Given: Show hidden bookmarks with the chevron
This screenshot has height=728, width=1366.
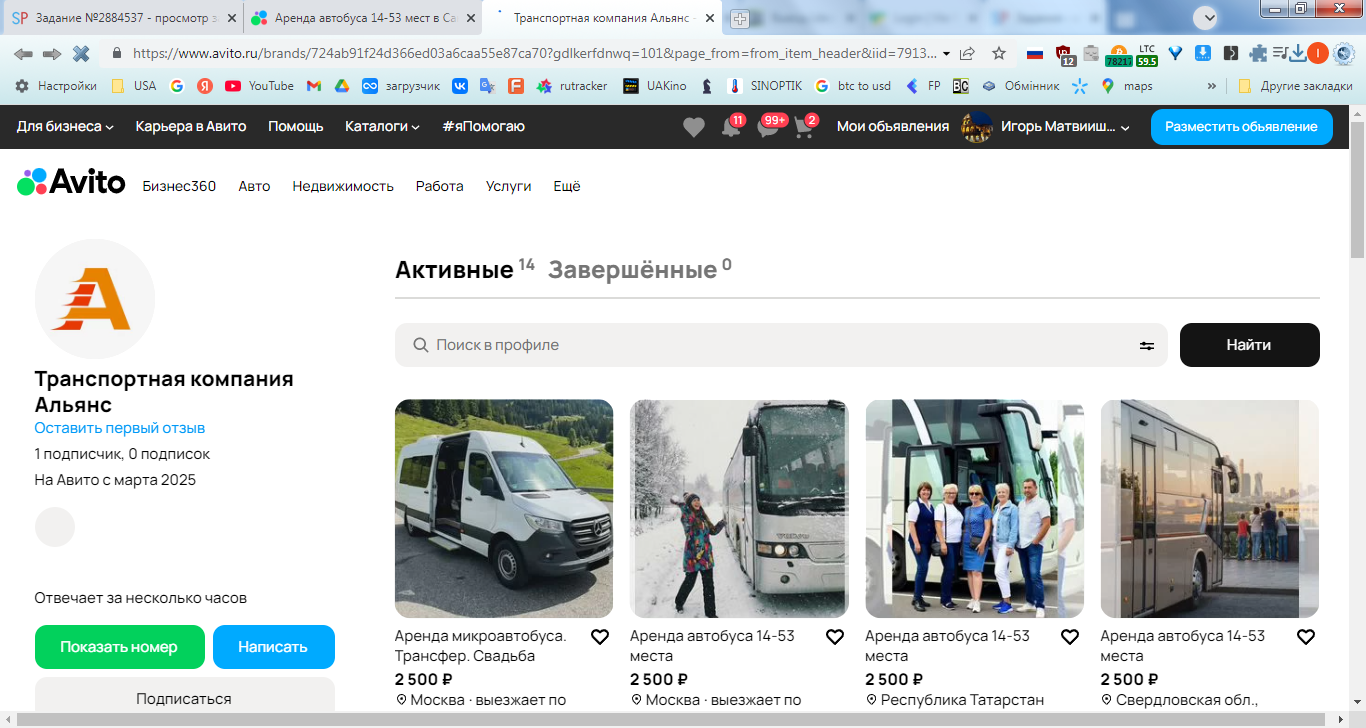Looking at the screenshot, I should [1212, 86].
